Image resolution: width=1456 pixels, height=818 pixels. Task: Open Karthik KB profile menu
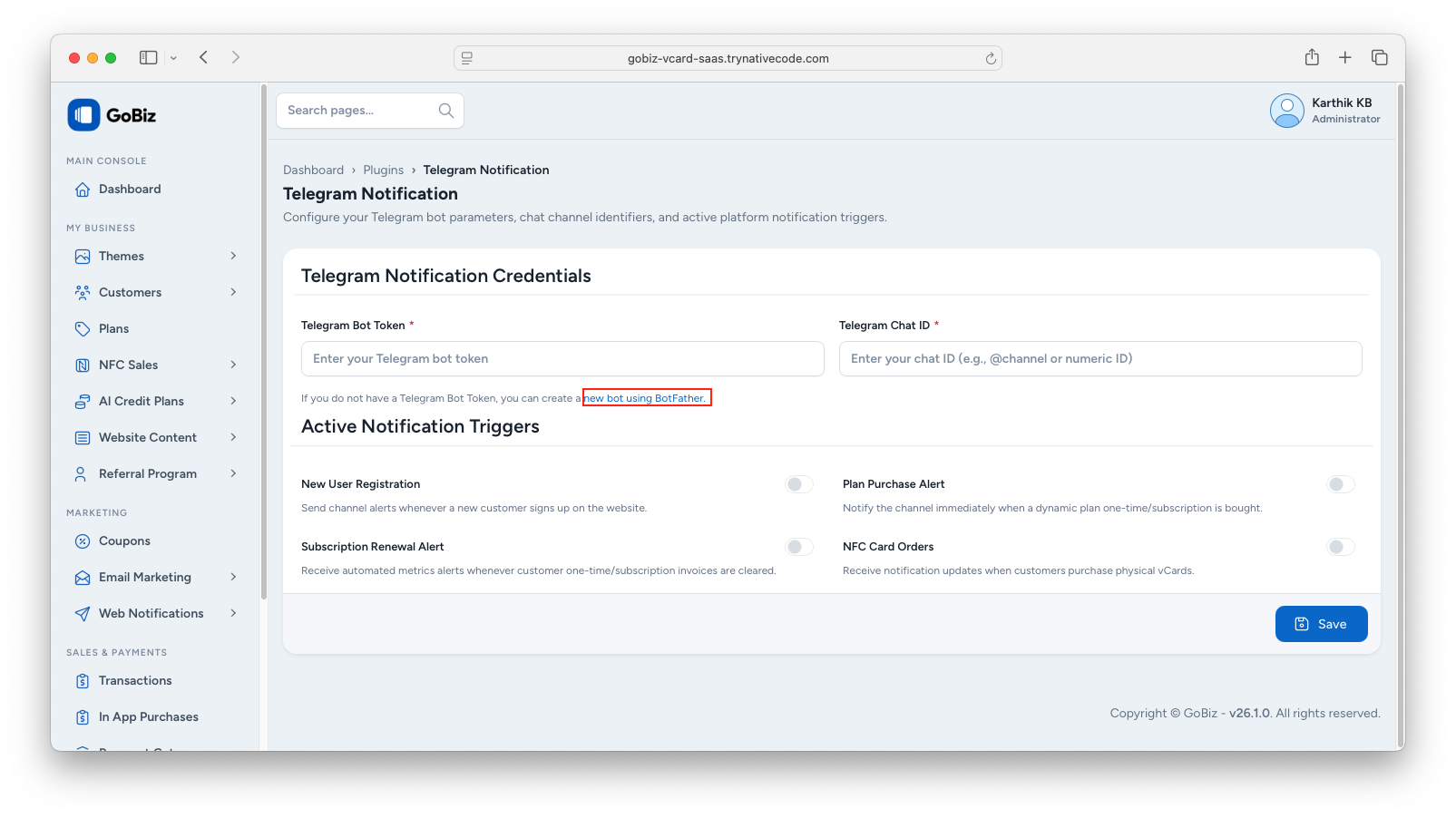coord(1325,111)
